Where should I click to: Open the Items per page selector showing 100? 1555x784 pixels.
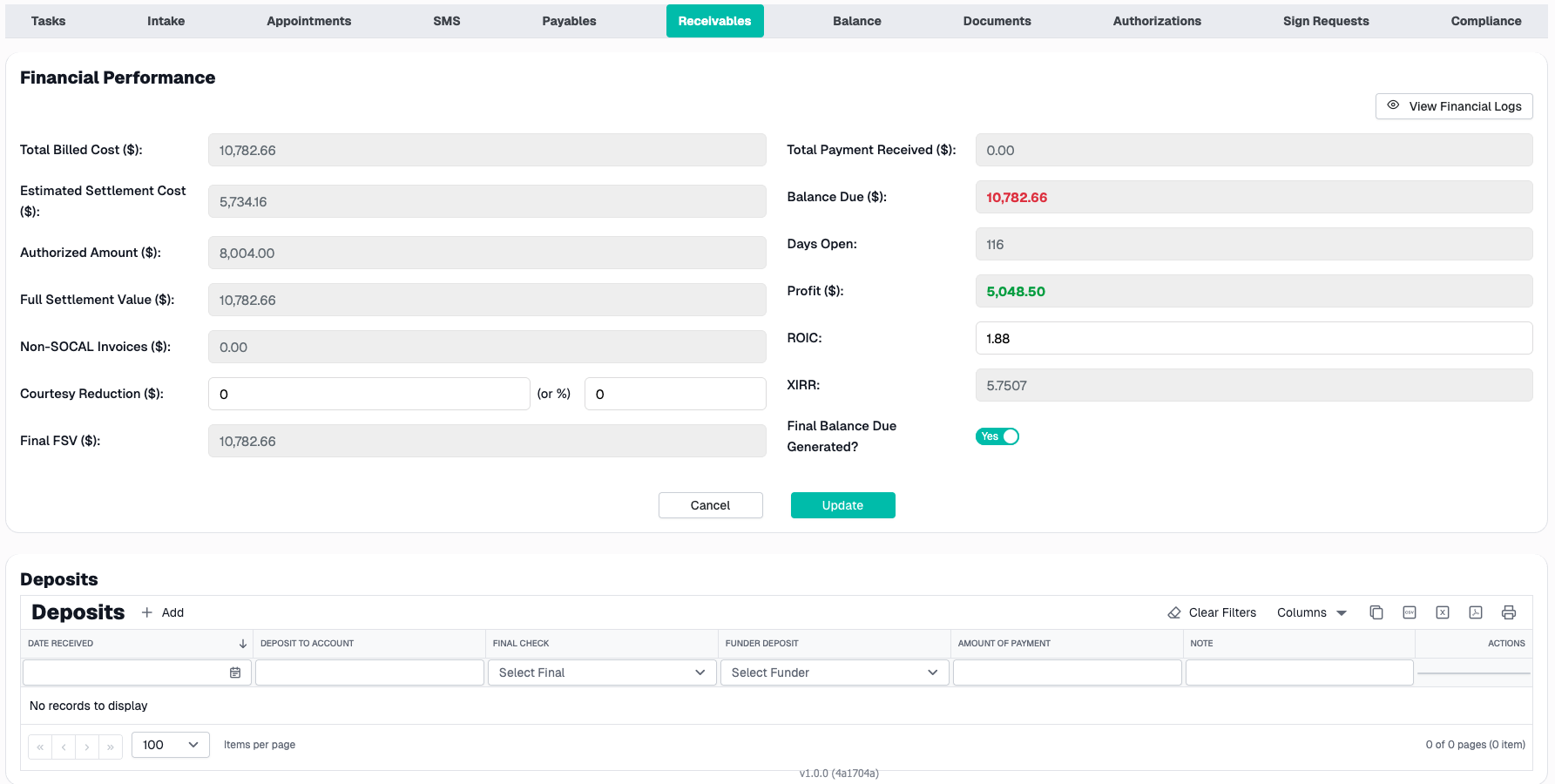point(170,745)
